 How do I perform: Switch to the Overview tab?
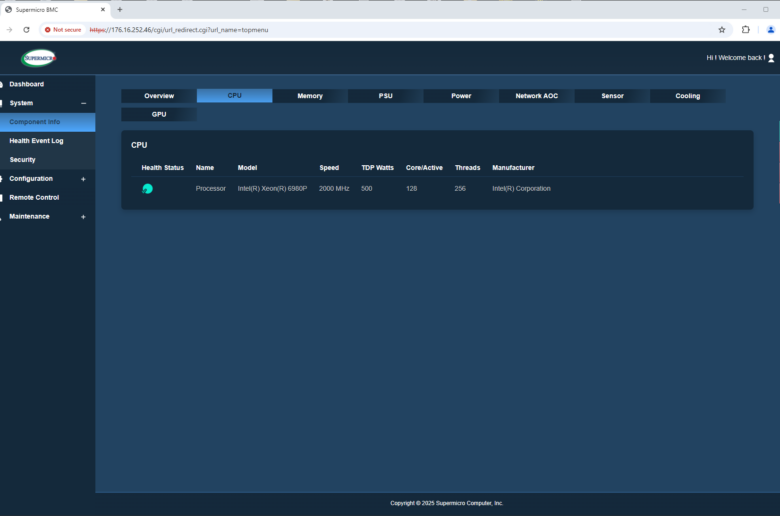pos(159,96)
